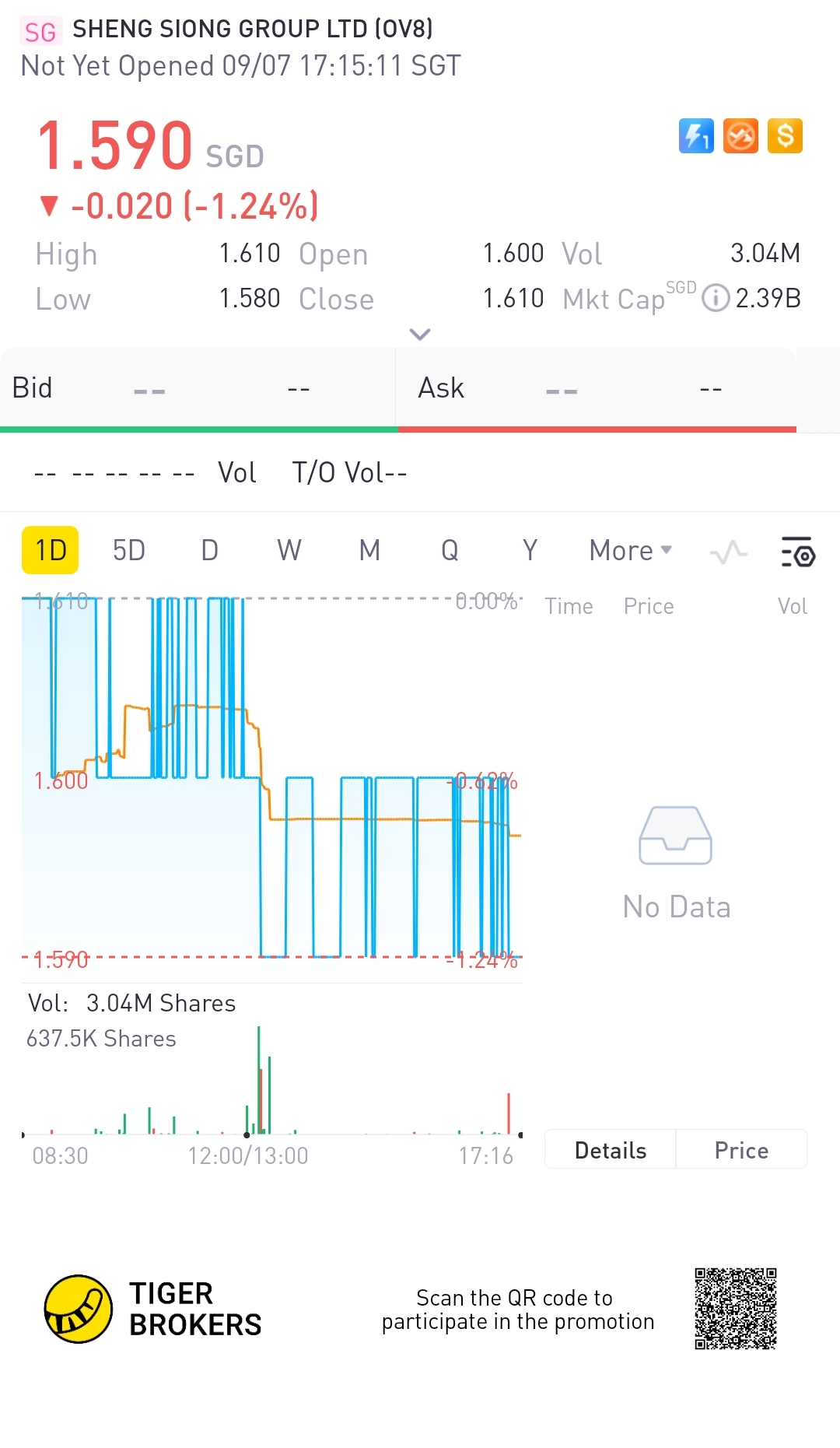Switch to the weekly W chart
The height and width of the screenshot is (1448, 840).
click(x=289, y=551)
